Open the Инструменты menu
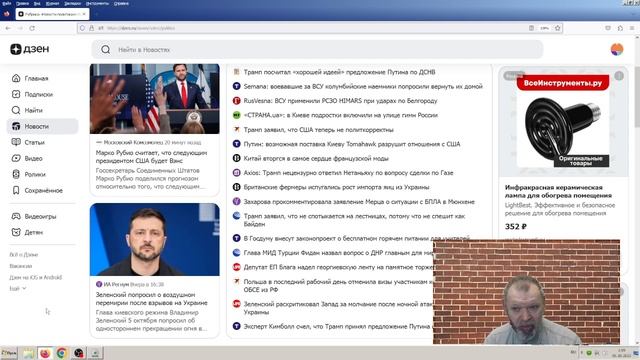 click(97, 3)
